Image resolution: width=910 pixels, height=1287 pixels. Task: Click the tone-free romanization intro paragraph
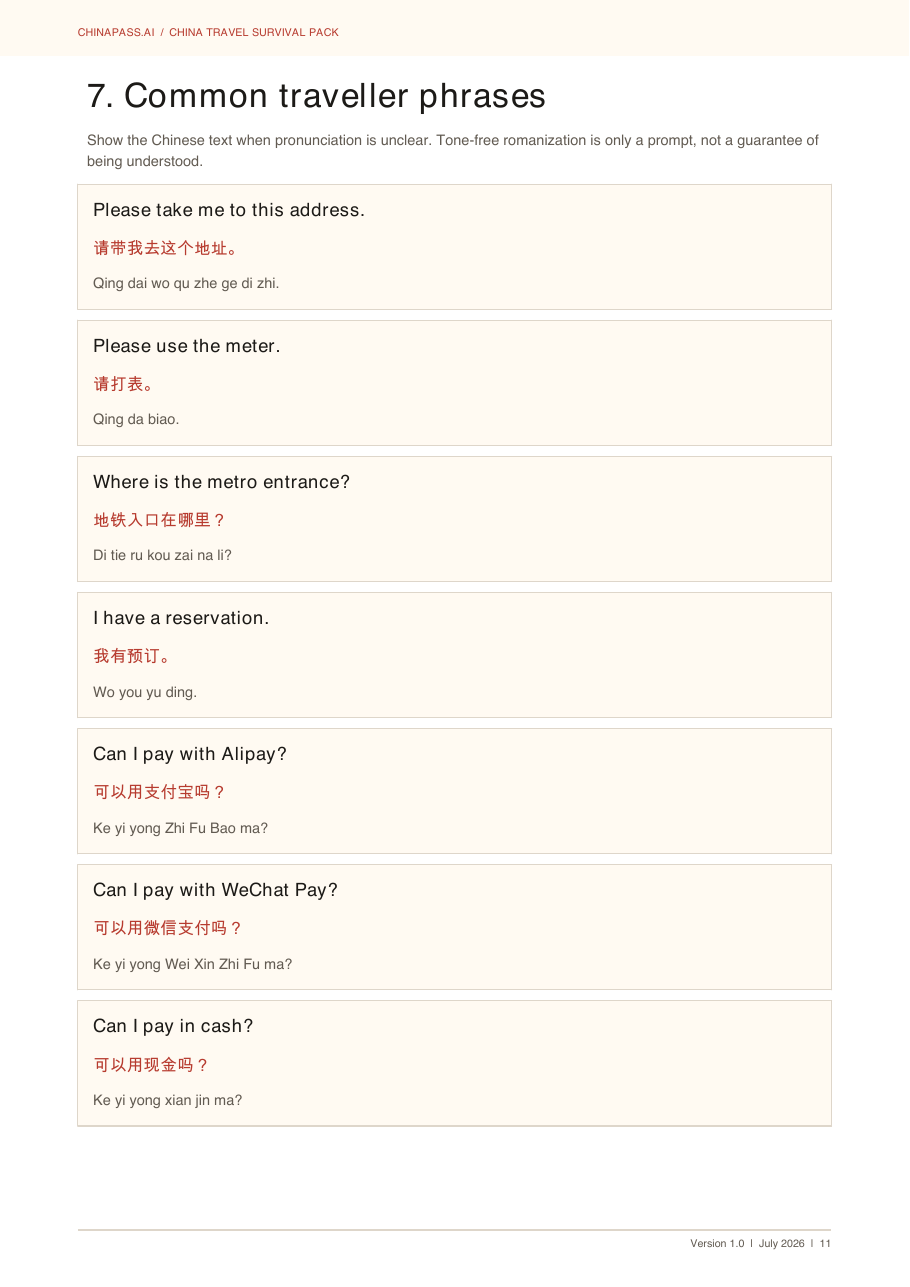tap(453, 150)
